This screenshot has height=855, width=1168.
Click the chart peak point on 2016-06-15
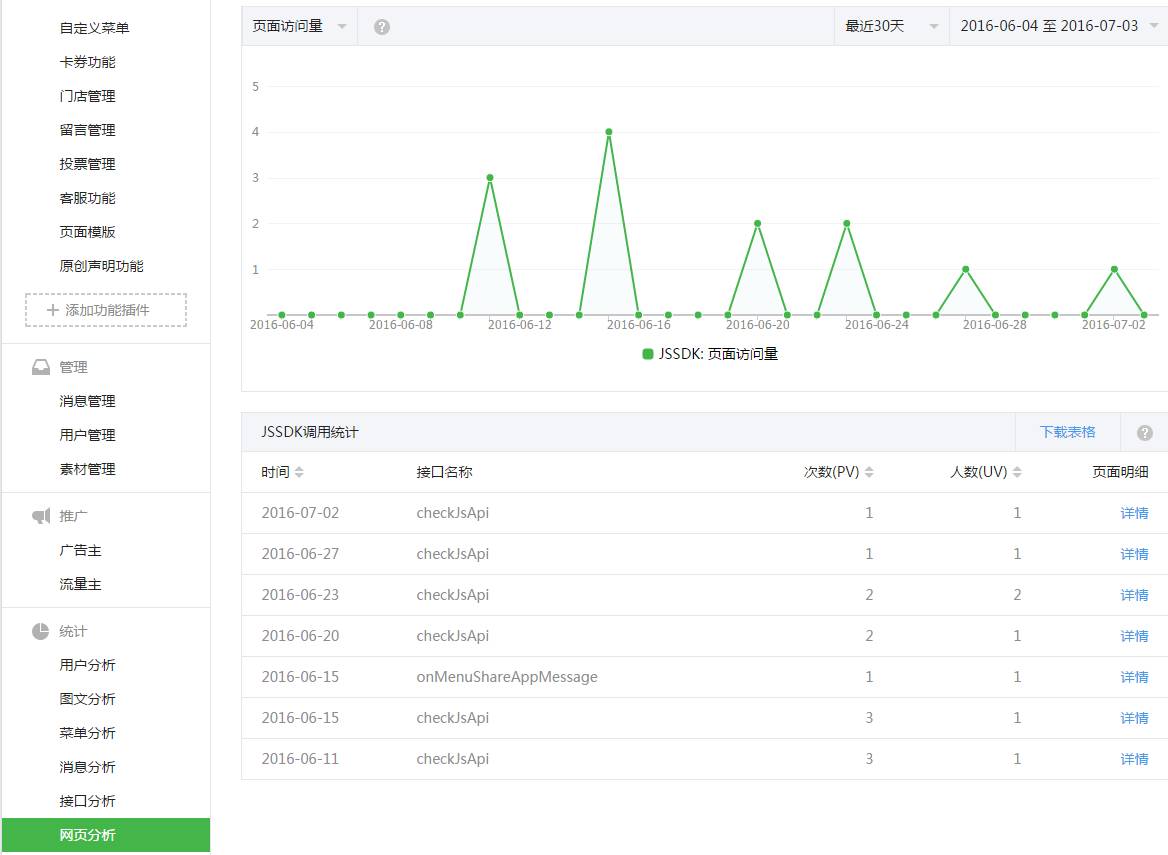[x=608, y=132]
